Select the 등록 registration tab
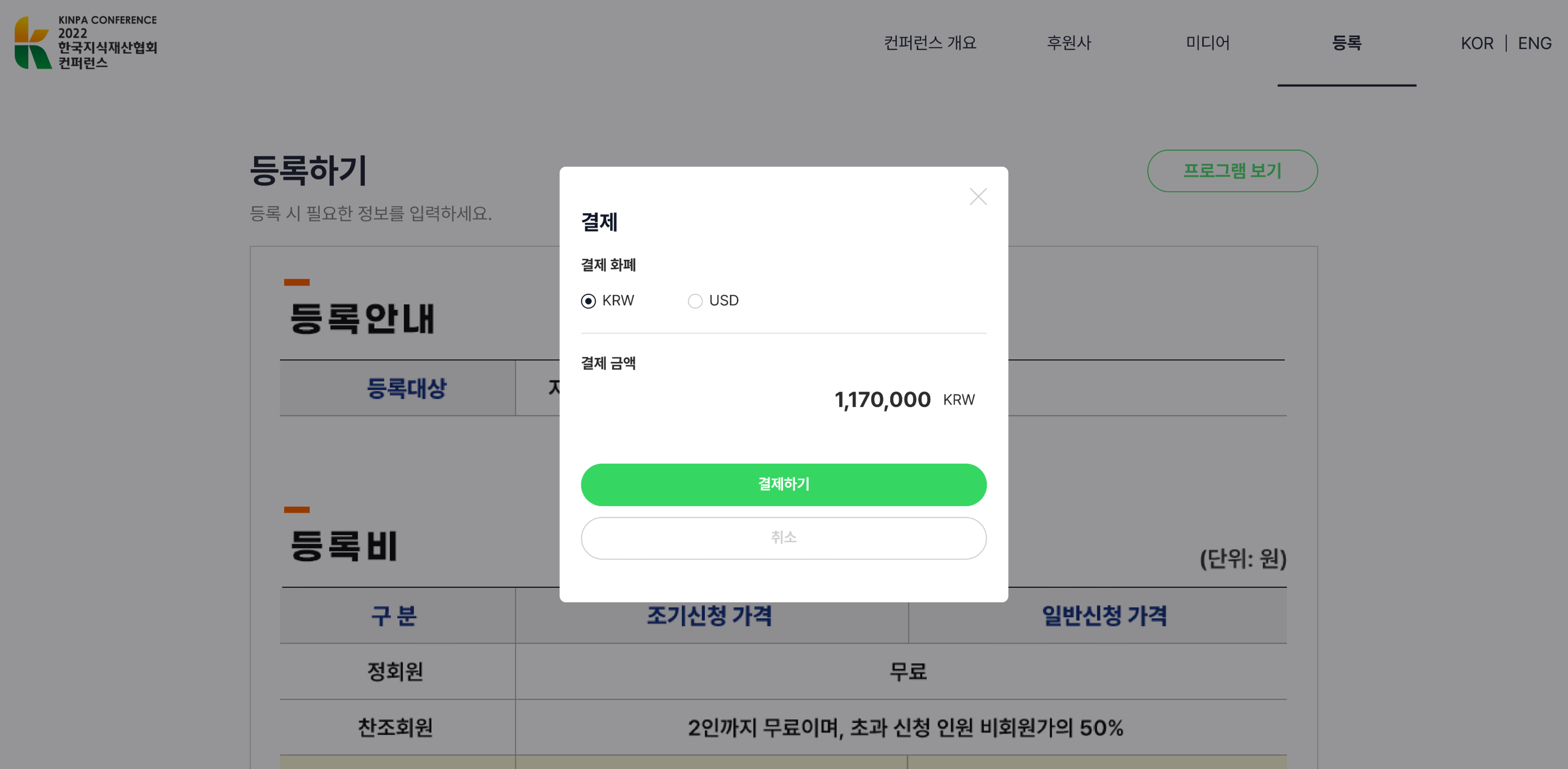Screen dimensions: 1568x769 coord(1346,43)
